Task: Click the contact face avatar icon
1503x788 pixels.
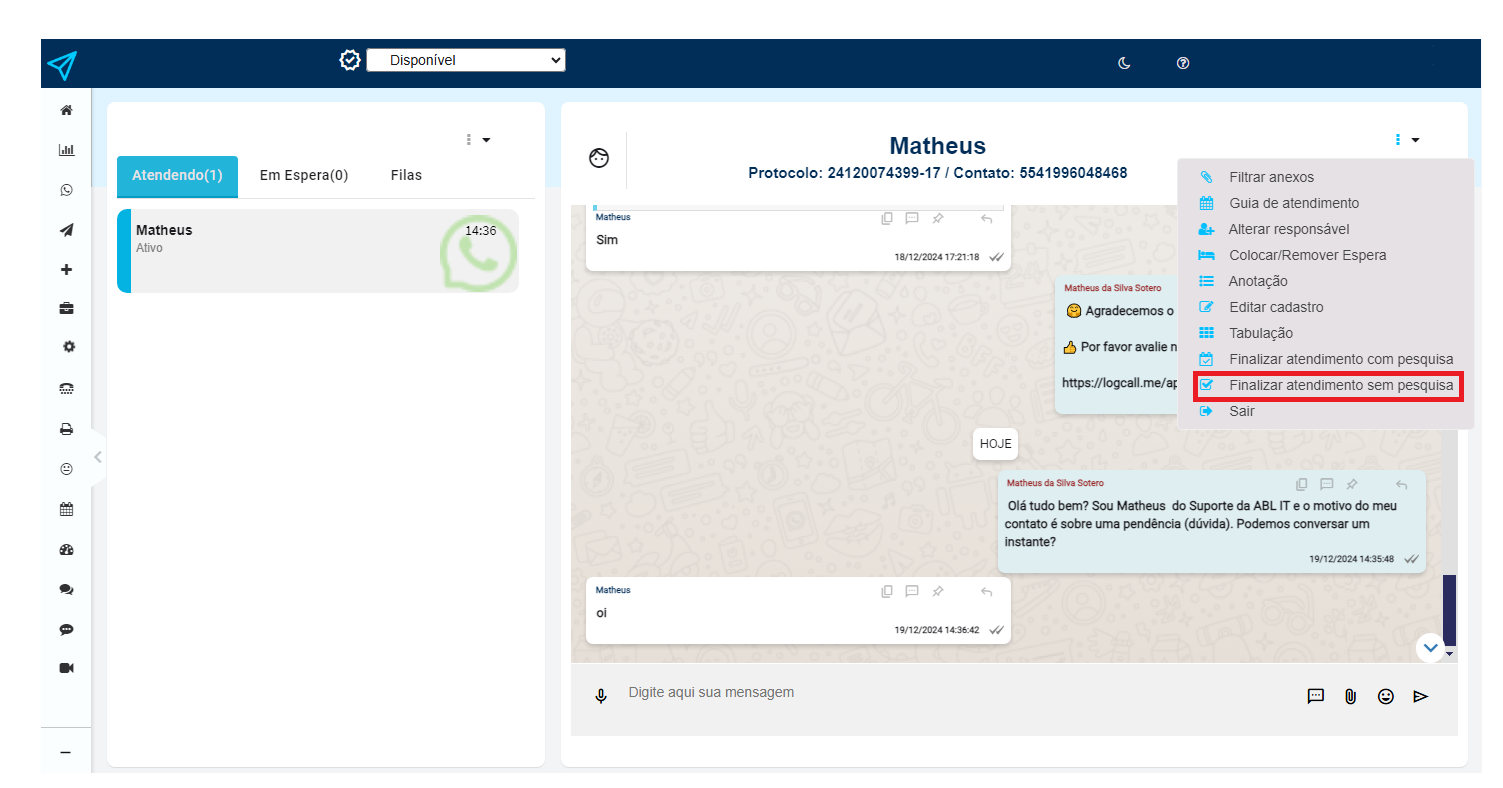Action: coord(599,158)
